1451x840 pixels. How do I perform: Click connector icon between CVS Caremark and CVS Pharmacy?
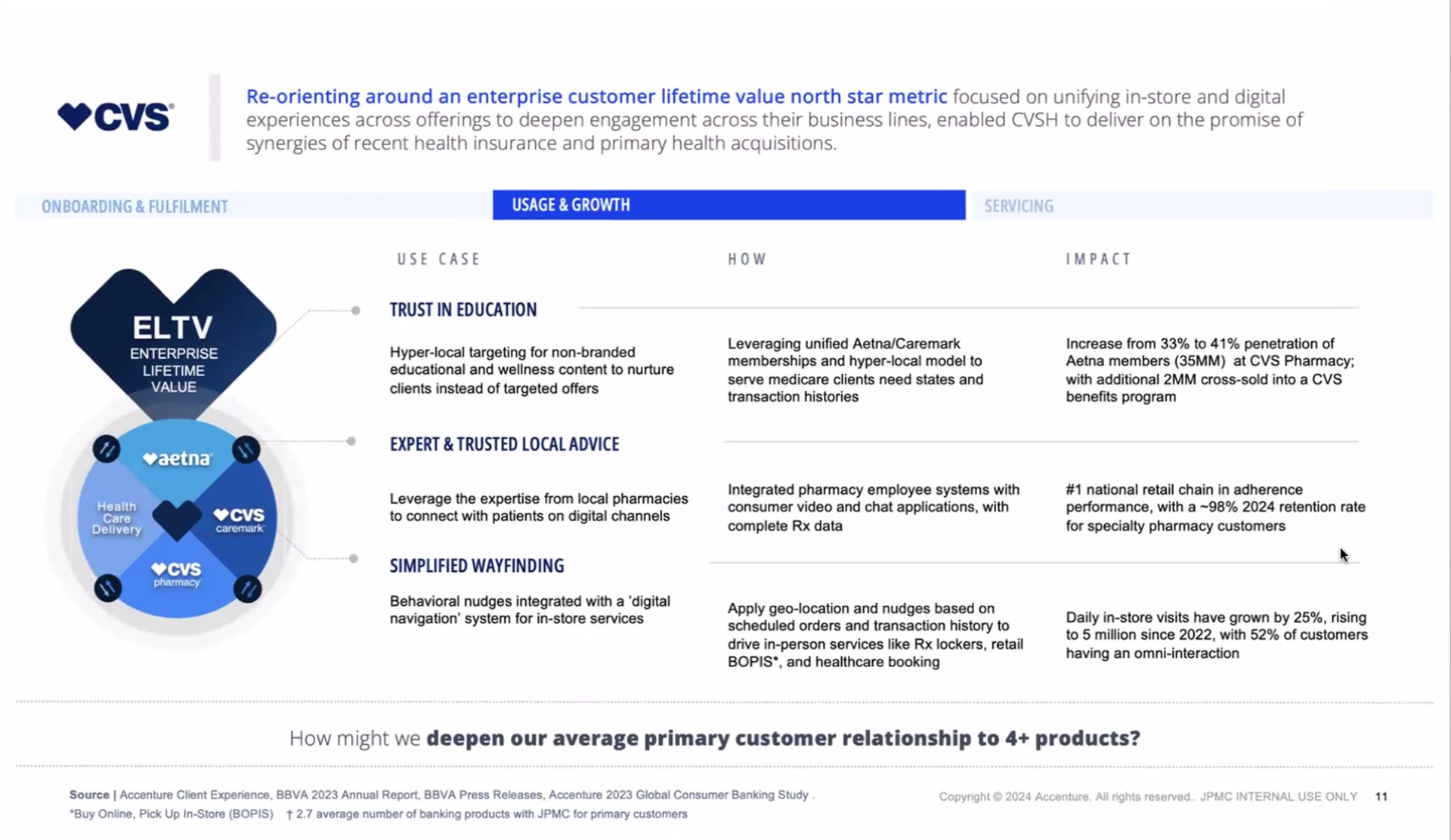pos(247,588)
